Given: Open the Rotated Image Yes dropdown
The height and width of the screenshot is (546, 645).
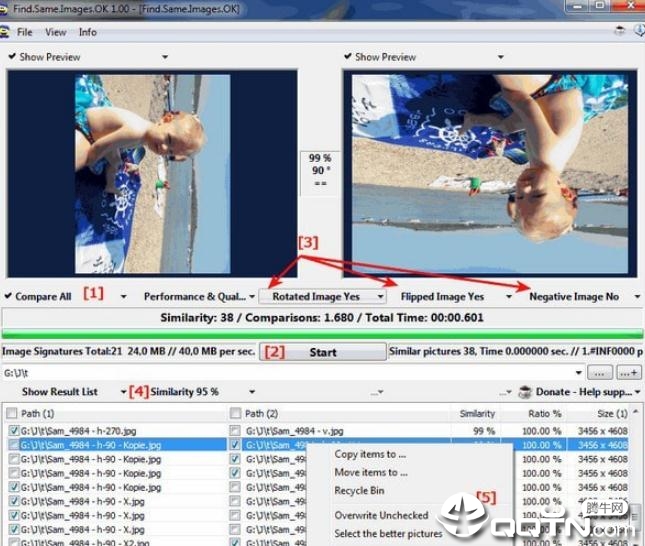Looking at the screenshot, I should tap(323, 296).
